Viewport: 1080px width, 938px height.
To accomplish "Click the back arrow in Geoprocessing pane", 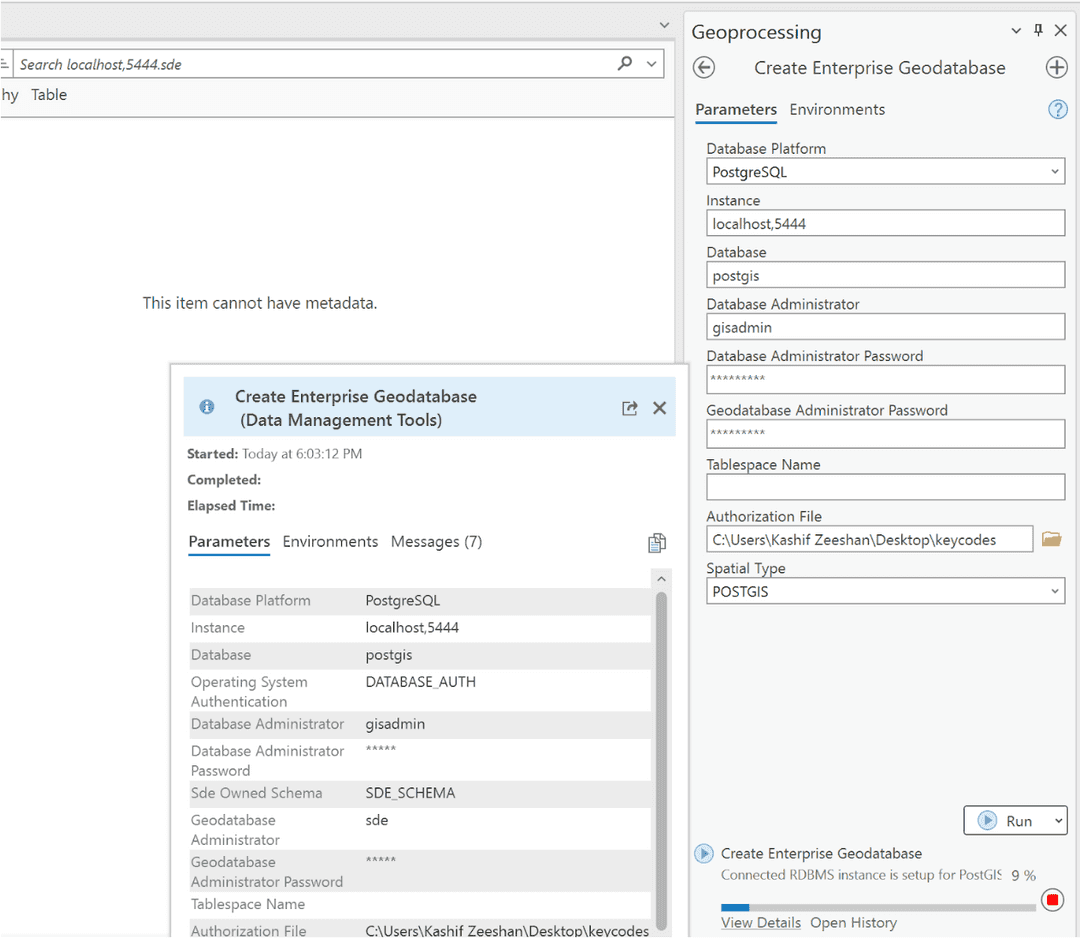I will 704,67.
